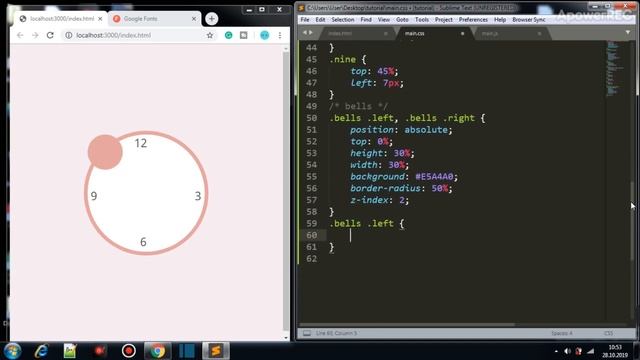
Task: Click the '/* bells */' comment line
Action: pos(358,107)
